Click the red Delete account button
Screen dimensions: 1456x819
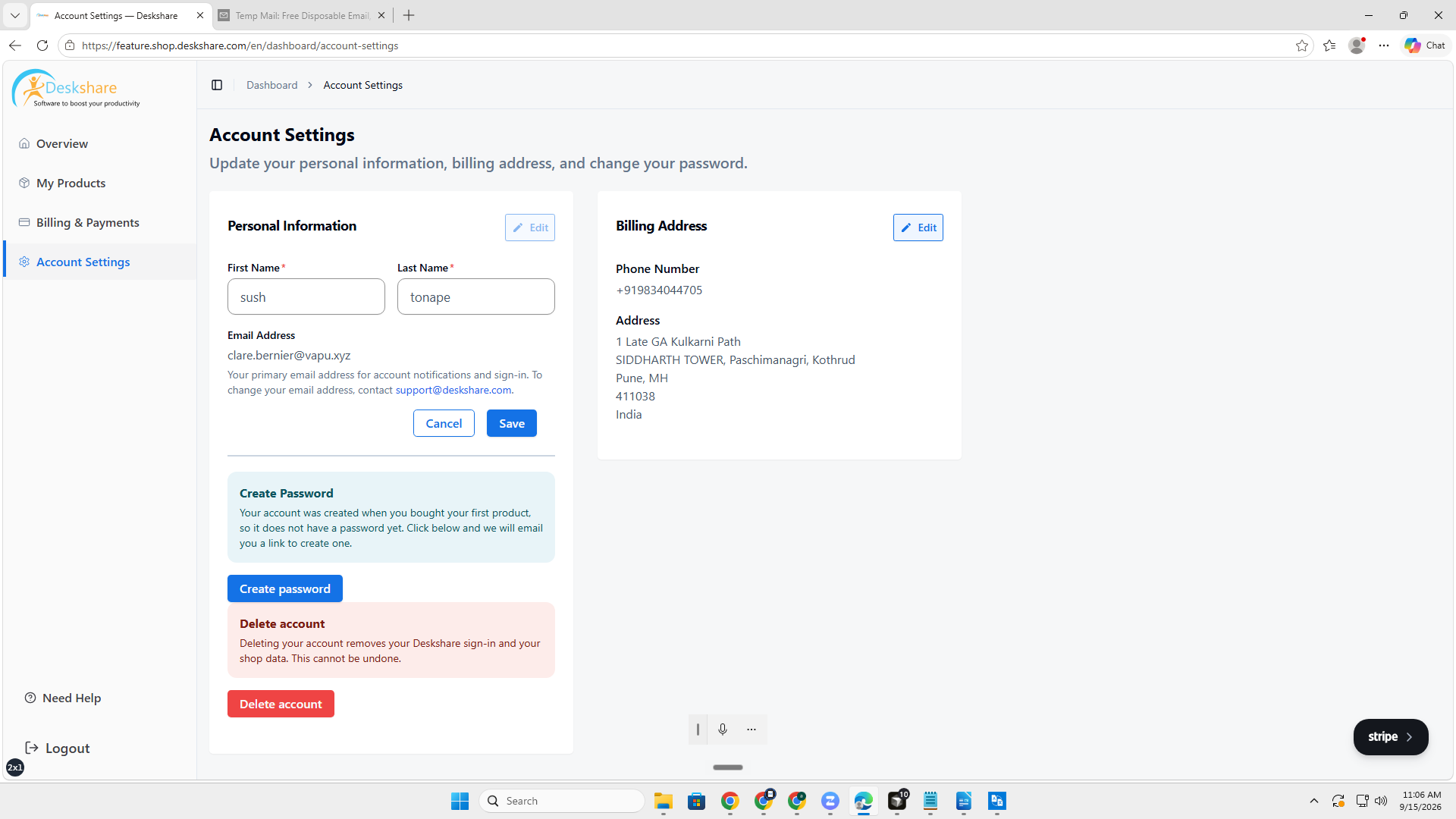281,704
